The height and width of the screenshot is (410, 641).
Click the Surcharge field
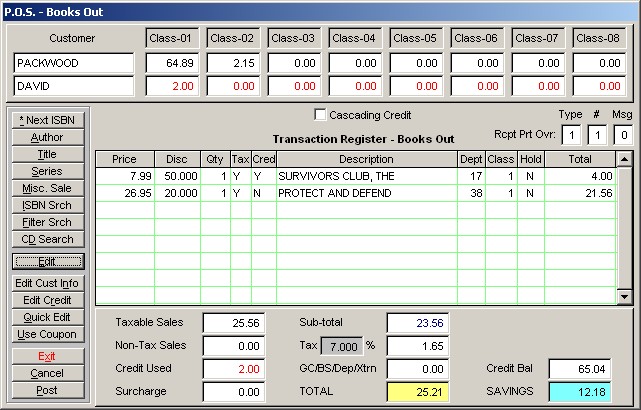234,392
